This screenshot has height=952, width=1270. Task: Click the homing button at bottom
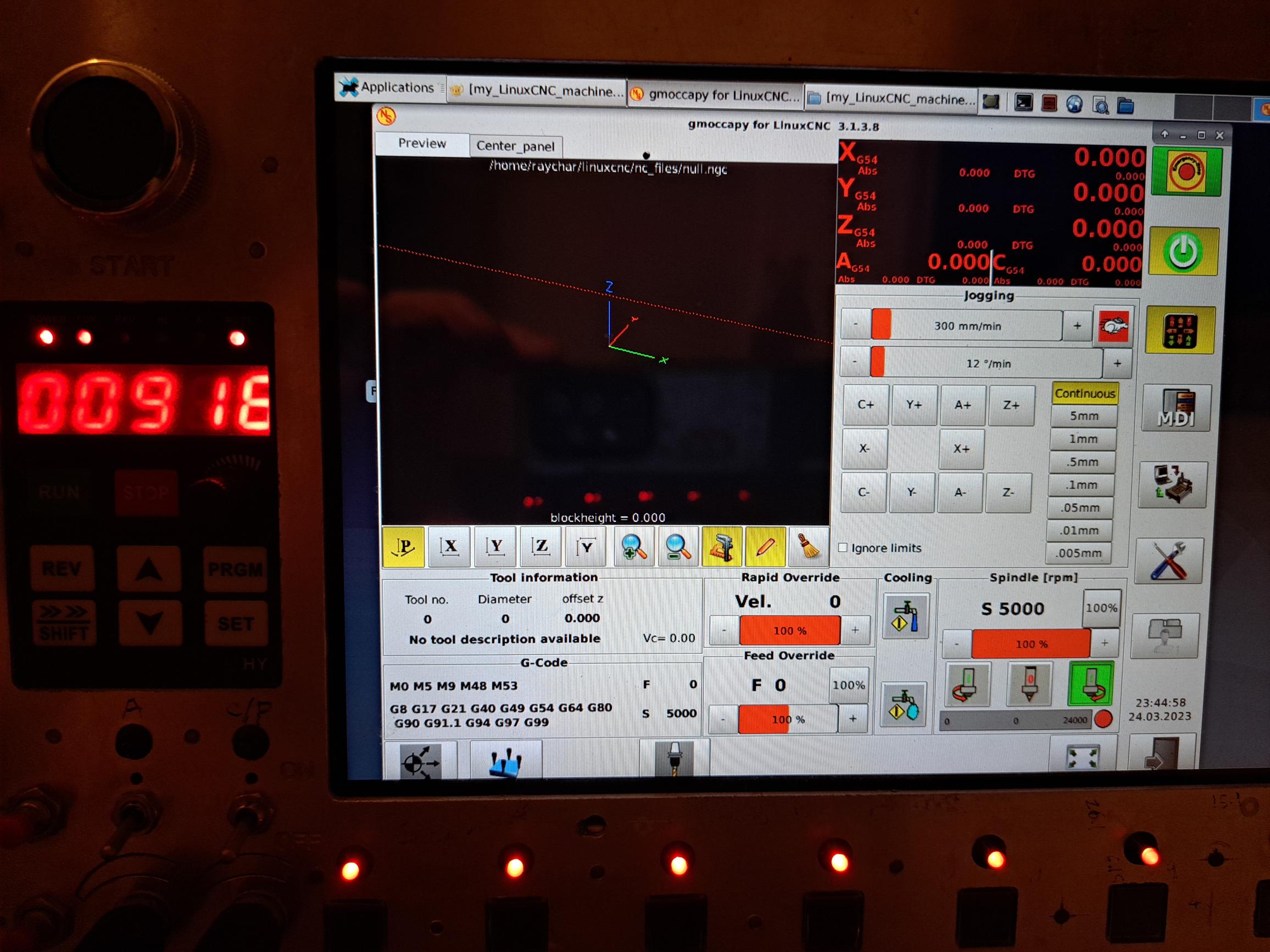pyautogui.click(x=420, y=760)
